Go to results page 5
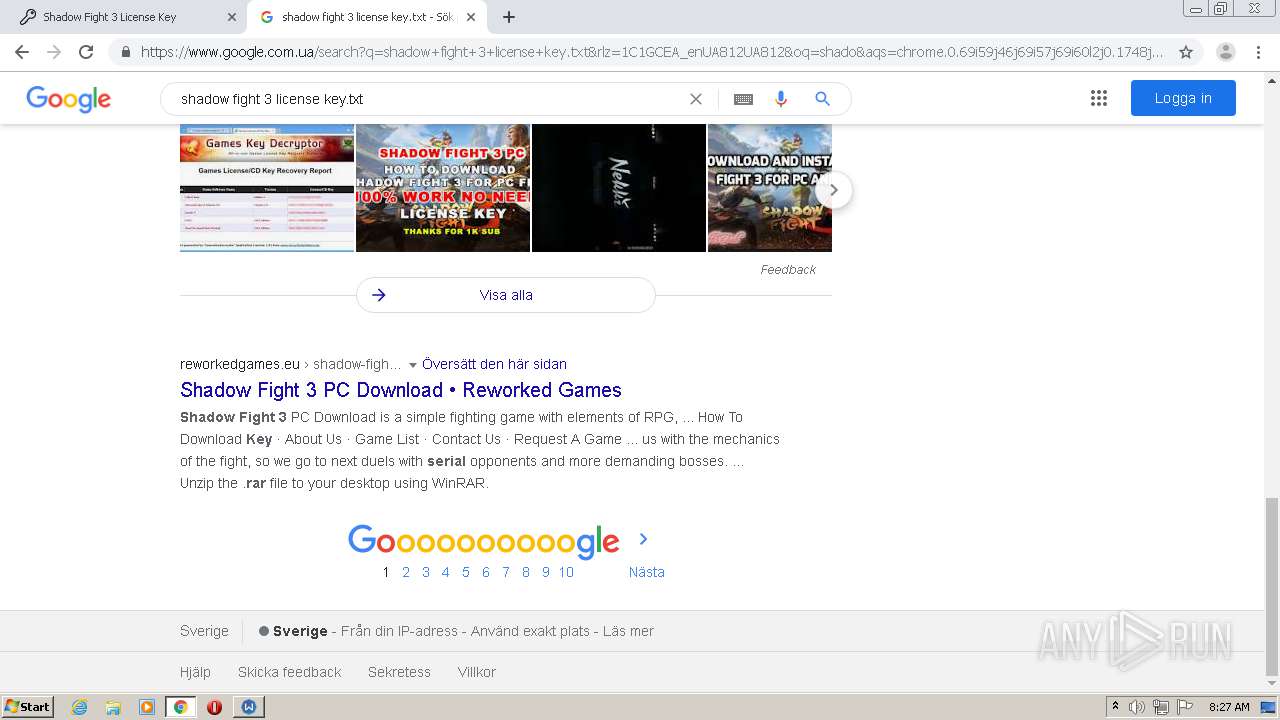This screenshot has width=1280, height=720. coord(466,572)
